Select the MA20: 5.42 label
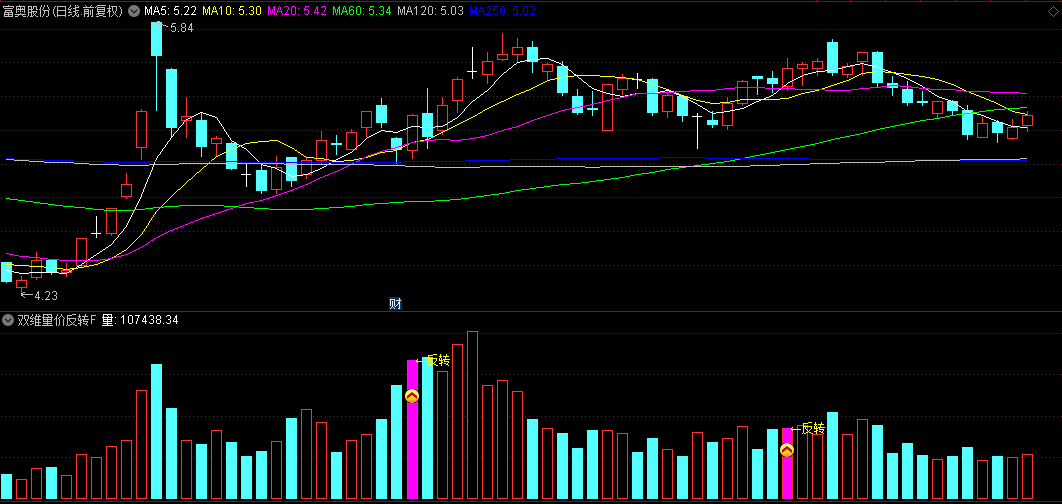This screenshot has width=1062, height=504. (x=297, y=11)
